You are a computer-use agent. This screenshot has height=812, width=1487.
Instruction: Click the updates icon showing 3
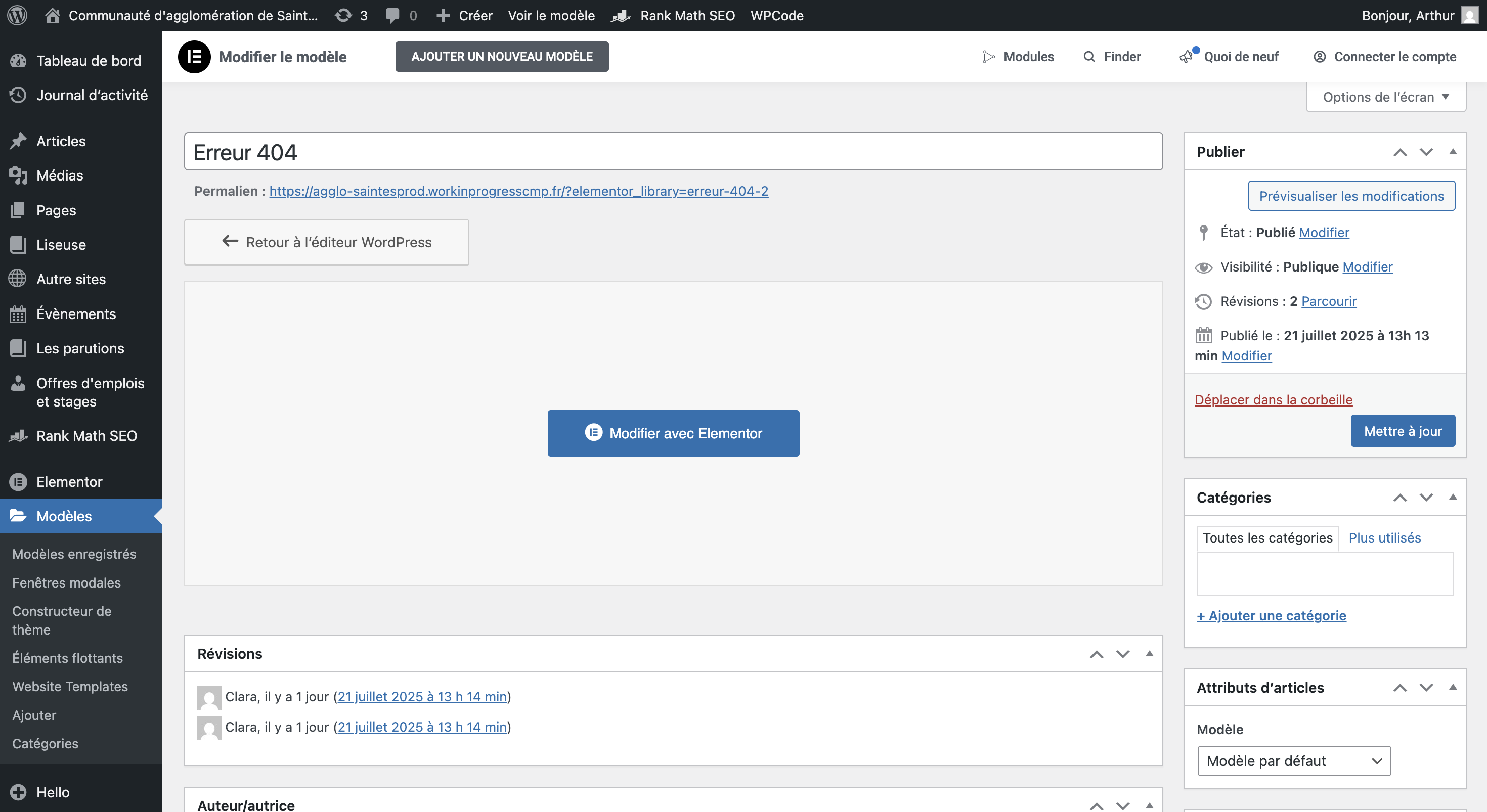click(343, 15)
